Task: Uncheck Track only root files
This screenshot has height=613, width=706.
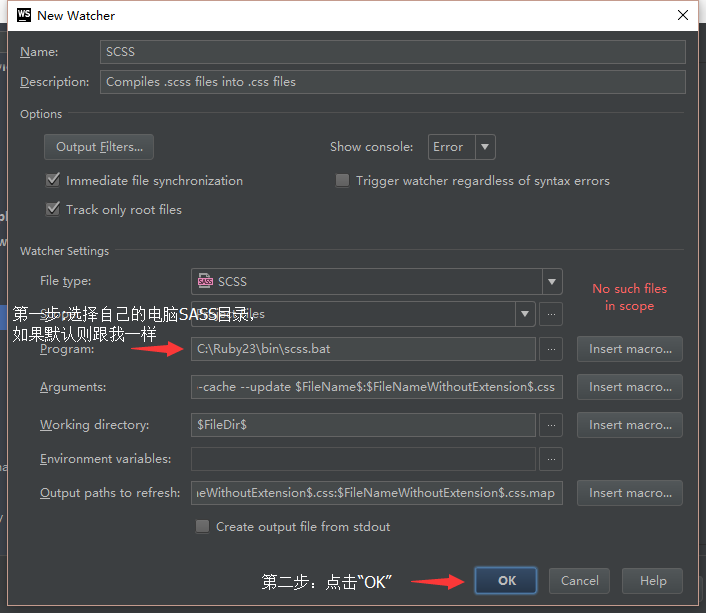Action: pyautogui.click(x=53, y=209)
